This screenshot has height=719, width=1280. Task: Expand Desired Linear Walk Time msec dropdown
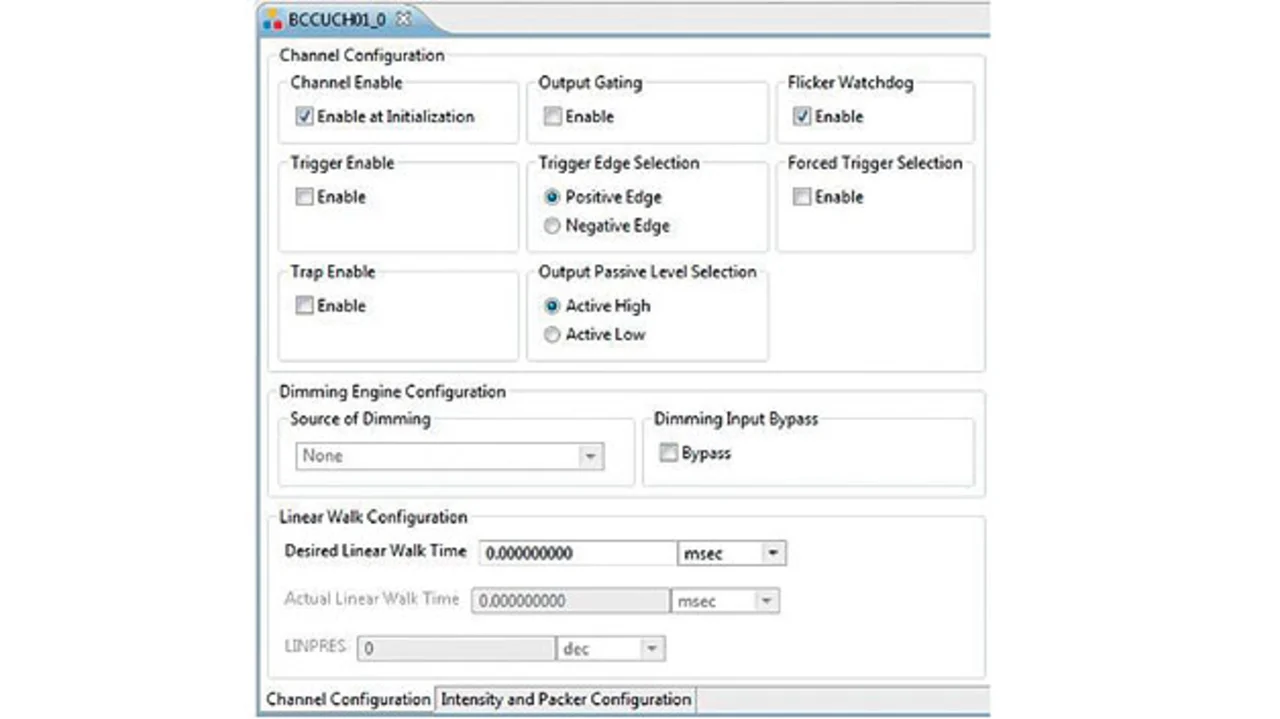(x=772, y=553)
